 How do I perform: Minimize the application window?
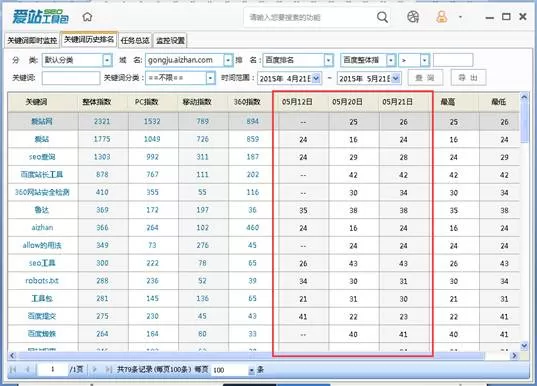pyautogui.click(x=490, y=17)
